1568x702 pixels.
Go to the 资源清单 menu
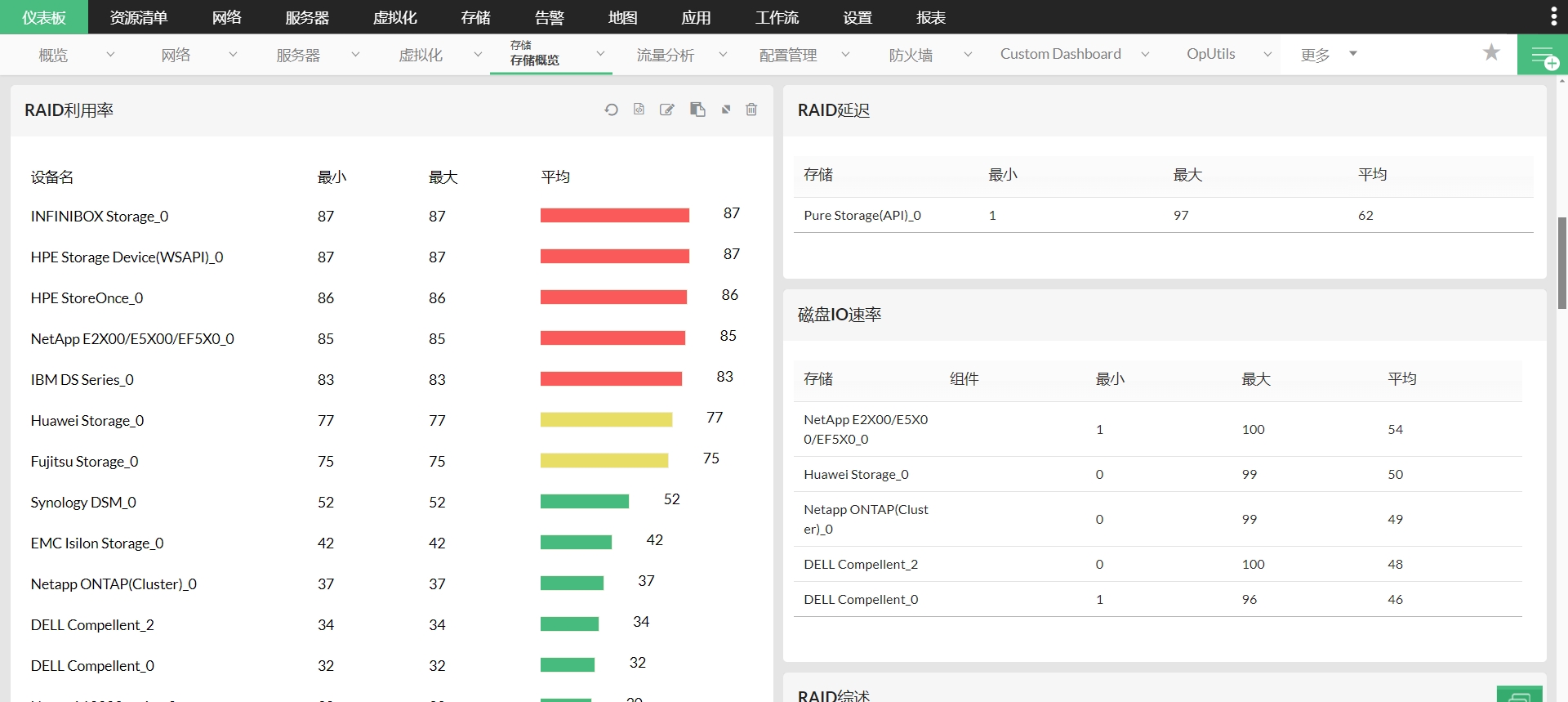[x=138, y=17]
